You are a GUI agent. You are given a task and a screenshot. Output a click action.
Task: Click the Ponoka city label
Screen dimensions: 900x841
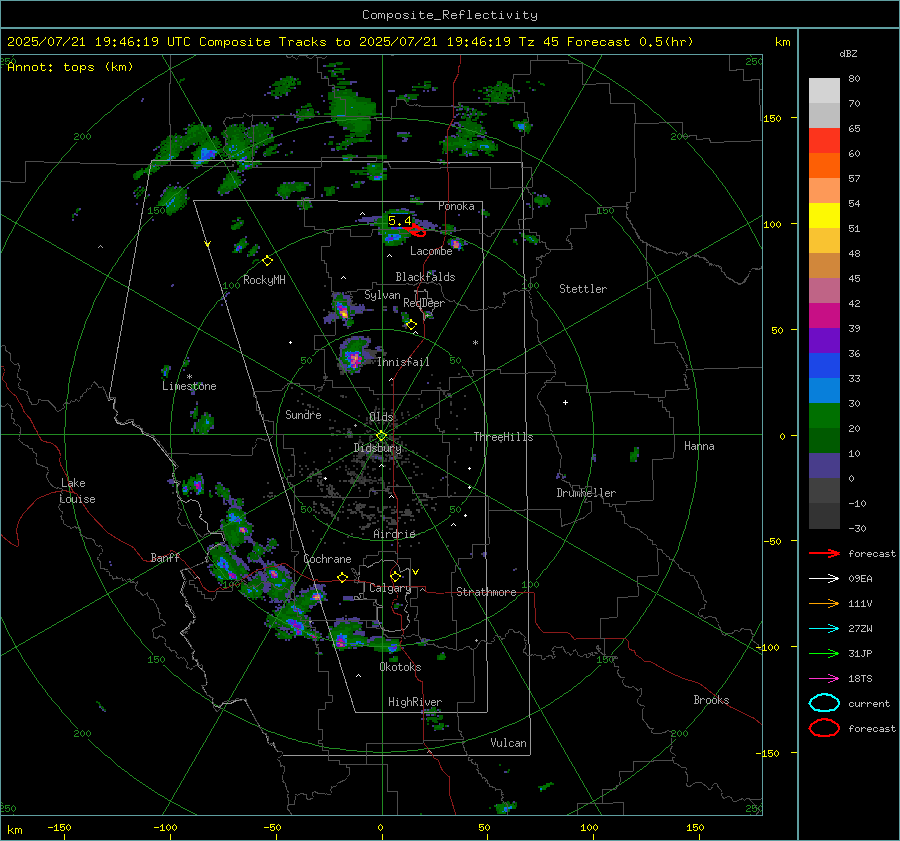(x=456, y=206)
